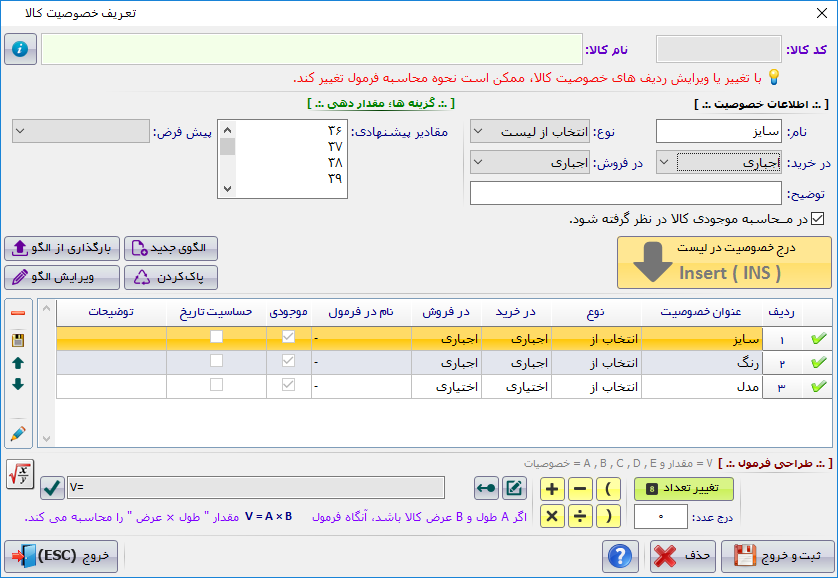The height and width of the screenshot is (578, 838).
Task: Move row down with the green down arrow
Action: (18, 384)
